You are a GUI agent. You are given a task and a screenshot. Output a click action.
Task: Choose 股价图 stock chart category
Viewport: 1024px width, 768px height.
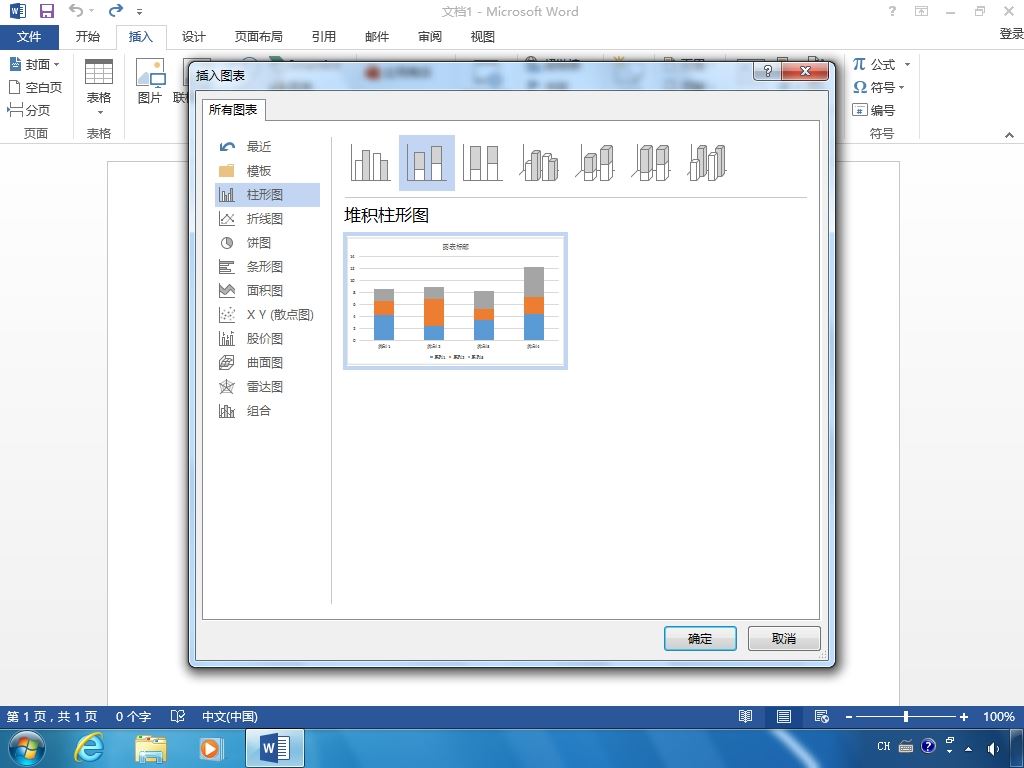267,338
